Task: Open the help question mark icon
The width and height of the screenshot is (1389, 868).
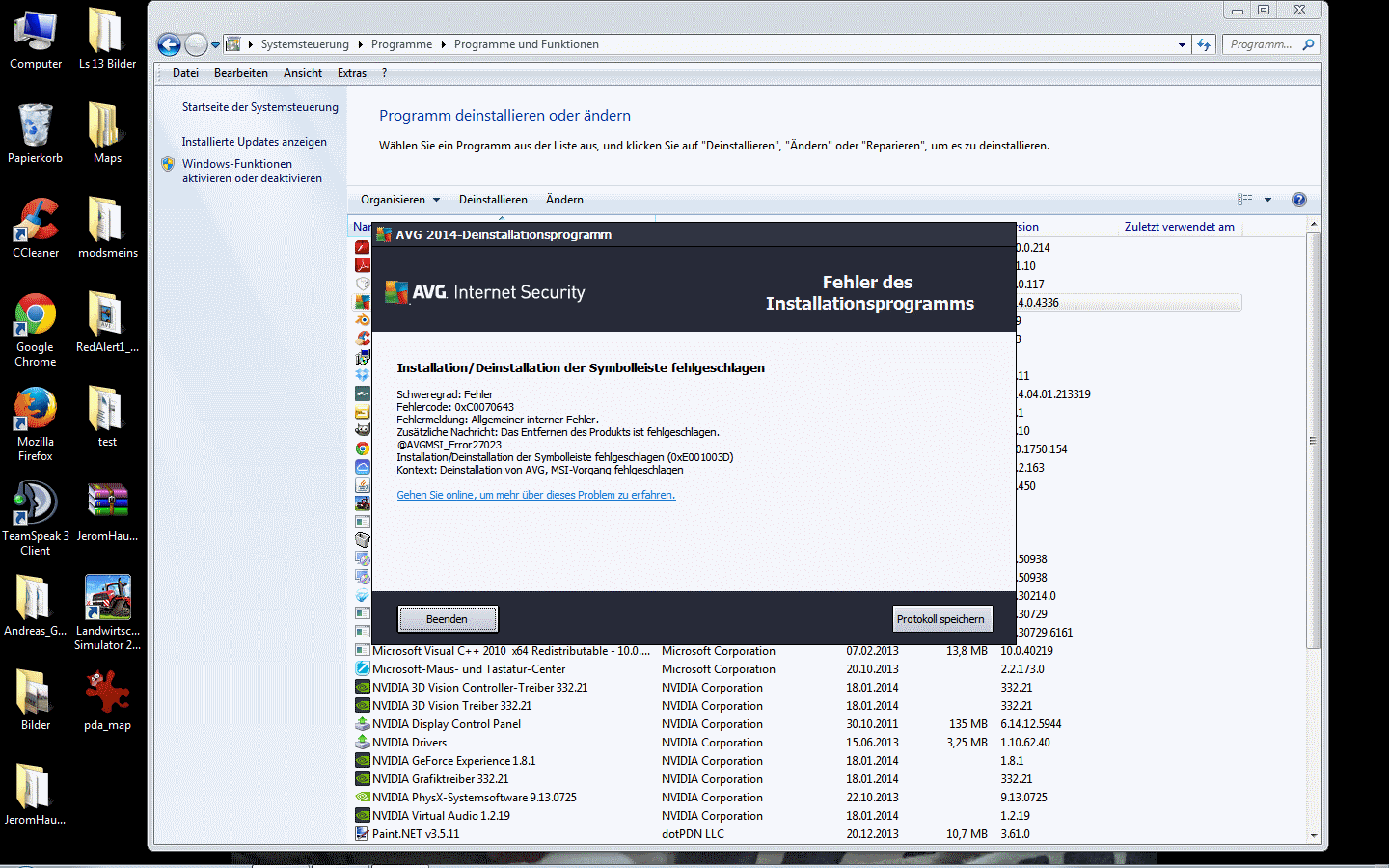Action: (1299, 200)
